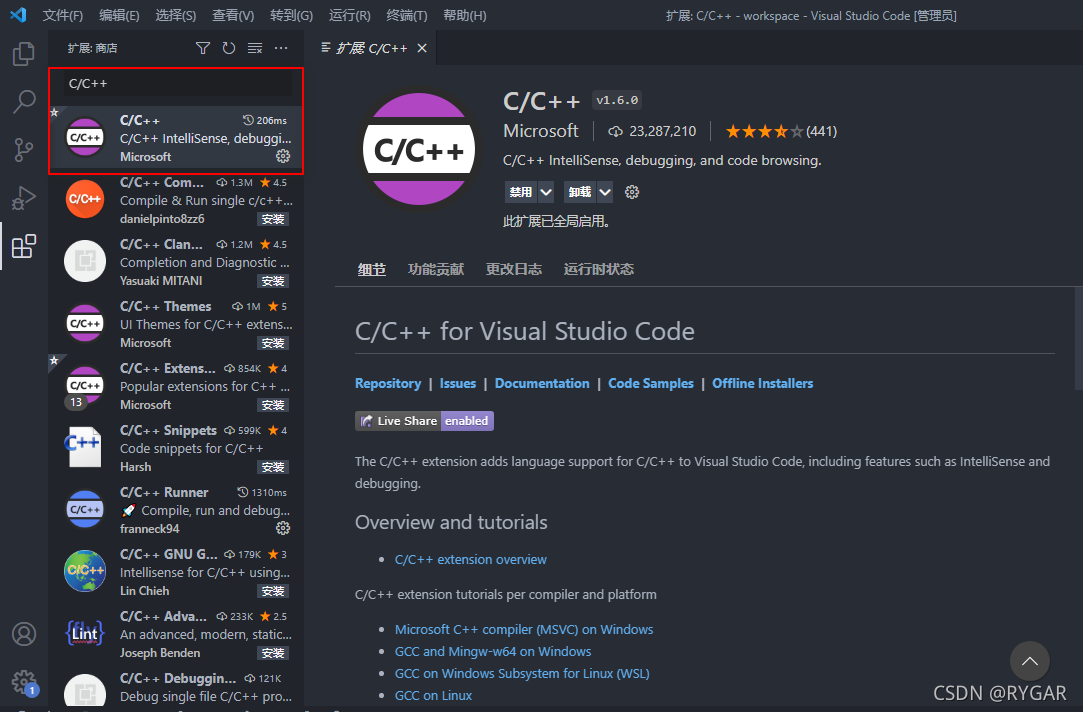Open GCC on Linux link
1083x712 pixels.
[x=433, y=695]
